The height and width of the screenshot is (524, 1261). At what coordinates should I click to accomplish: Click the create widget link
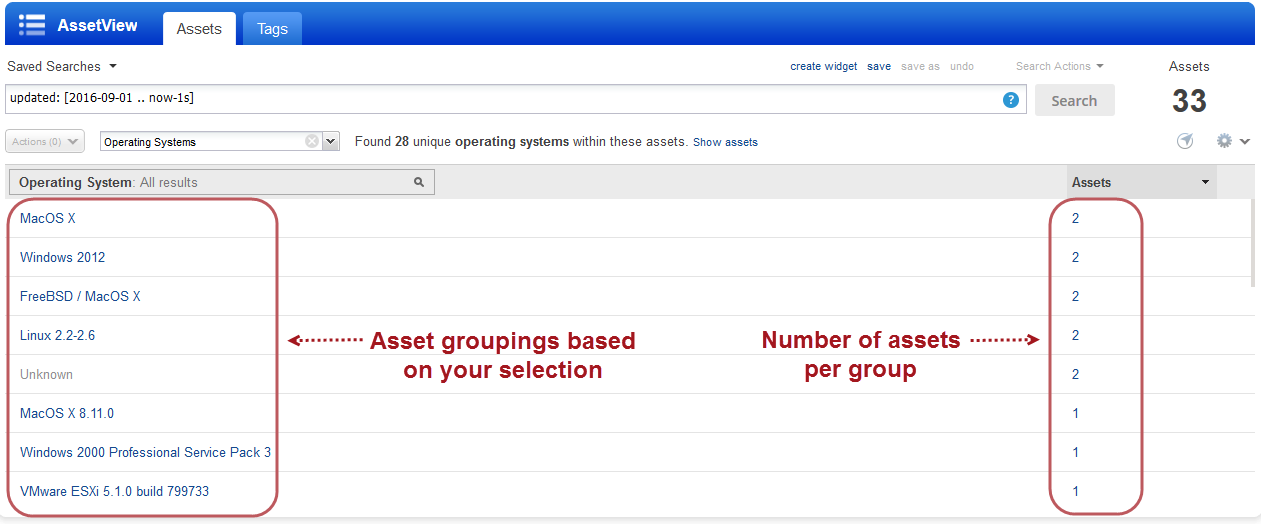click(824, 66)
